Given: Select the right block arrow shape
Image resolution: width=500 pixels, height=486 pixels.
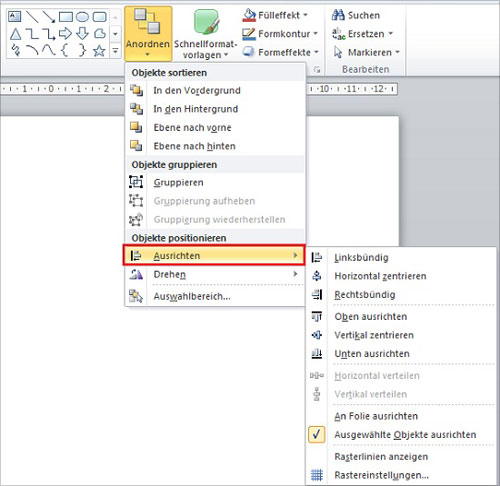Looking at the screenshot, I should (65, 33).
